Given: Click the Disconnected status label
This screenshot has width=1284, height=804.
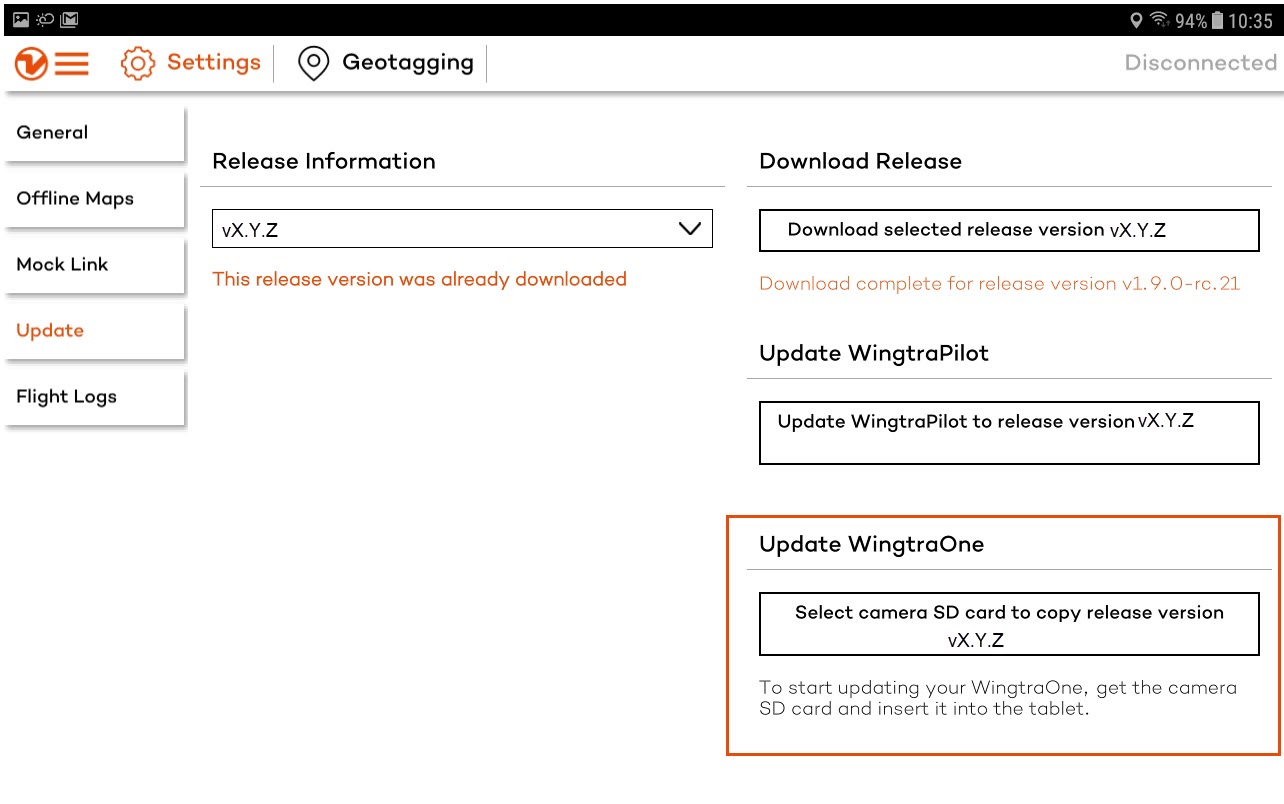Looking at the screenshot, I should tap(1199, 62).
